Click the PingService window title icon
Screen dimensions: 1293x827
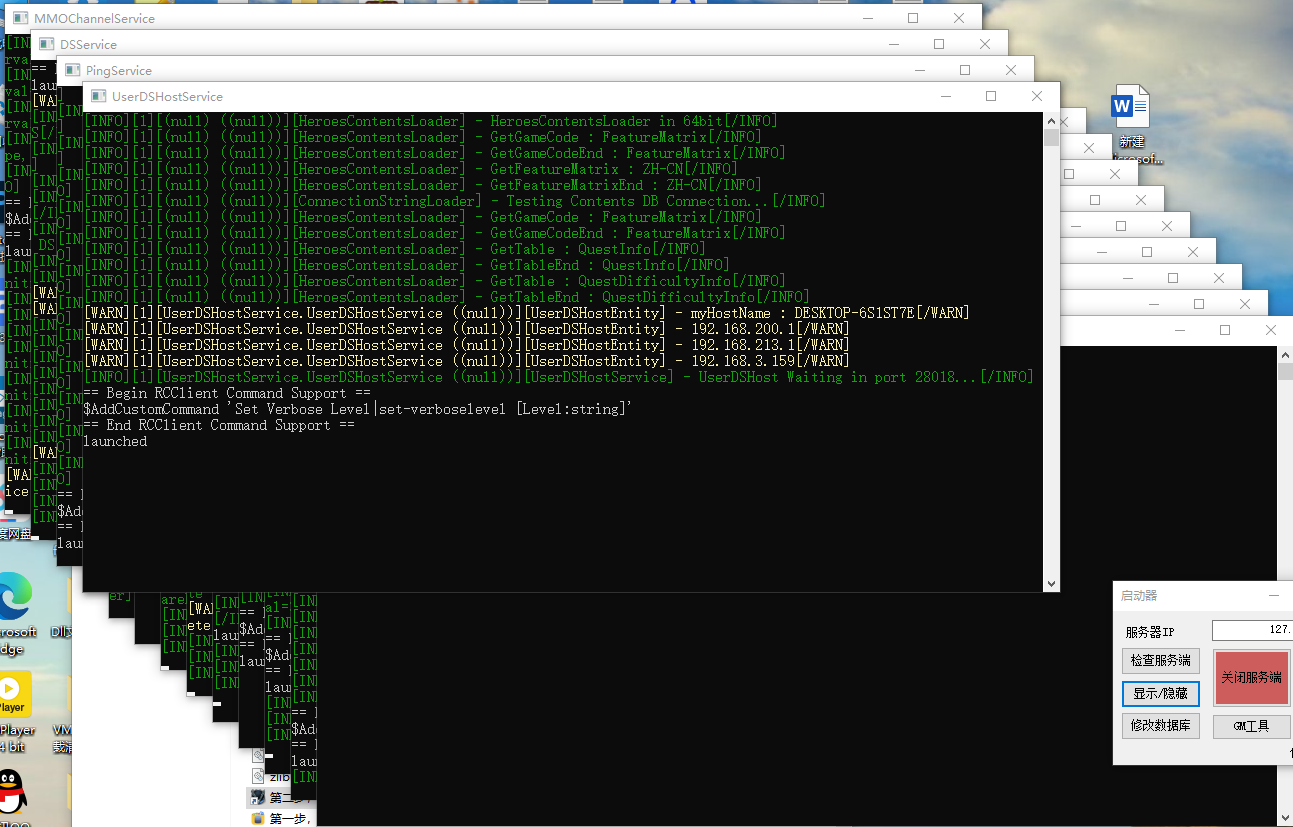click(x=72, y=71)
